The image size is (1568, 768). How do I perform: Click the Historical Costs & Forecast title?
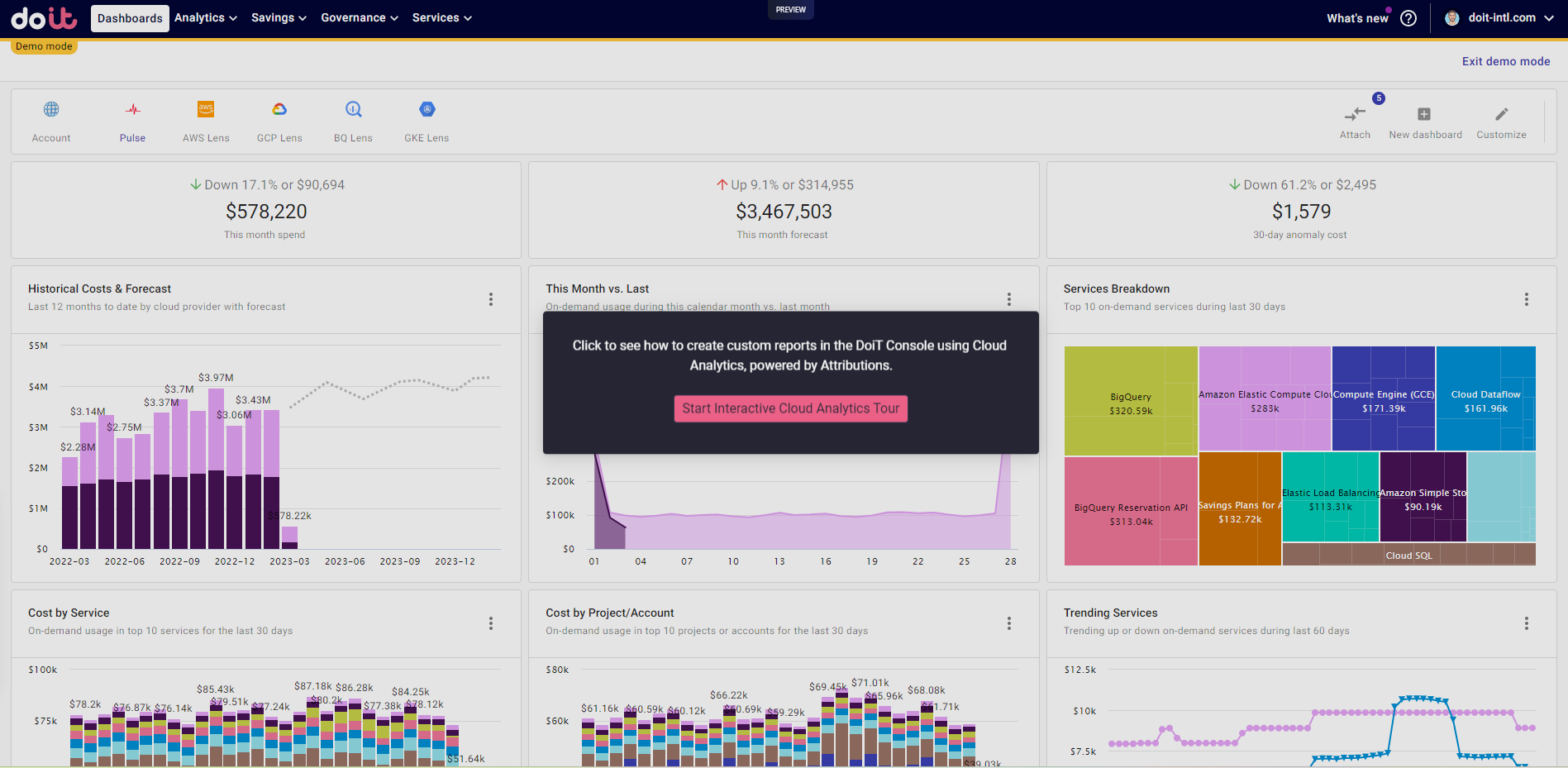point(100,289)
